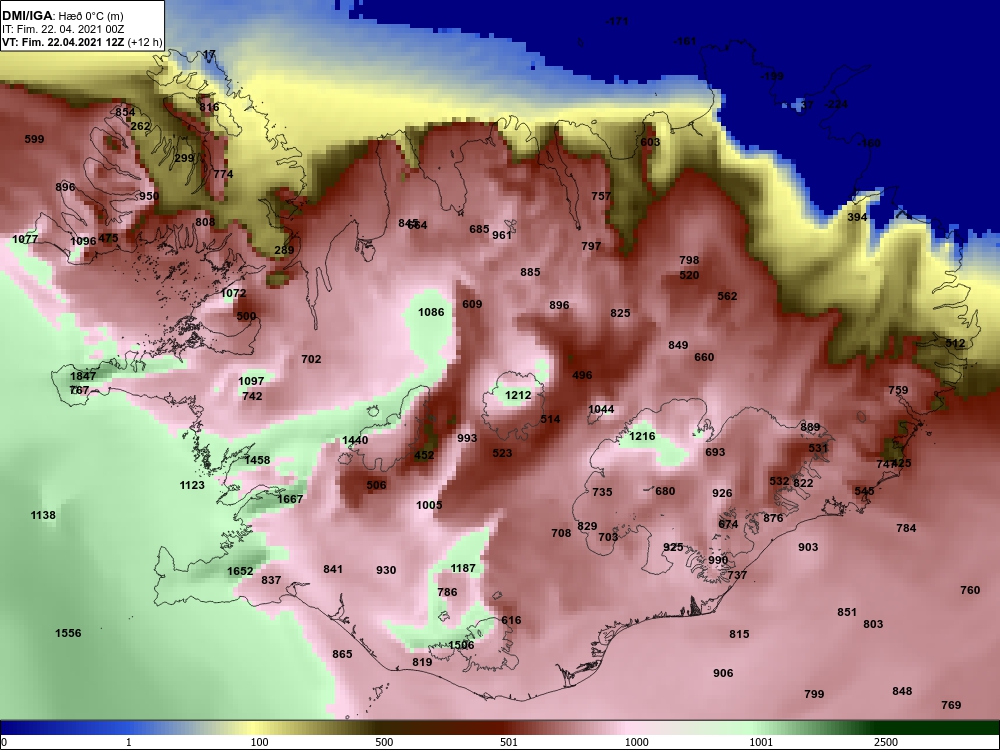Viewport: 1000px width, 750px height.
Task: Click the map value '452'
Action: point(424,455)
